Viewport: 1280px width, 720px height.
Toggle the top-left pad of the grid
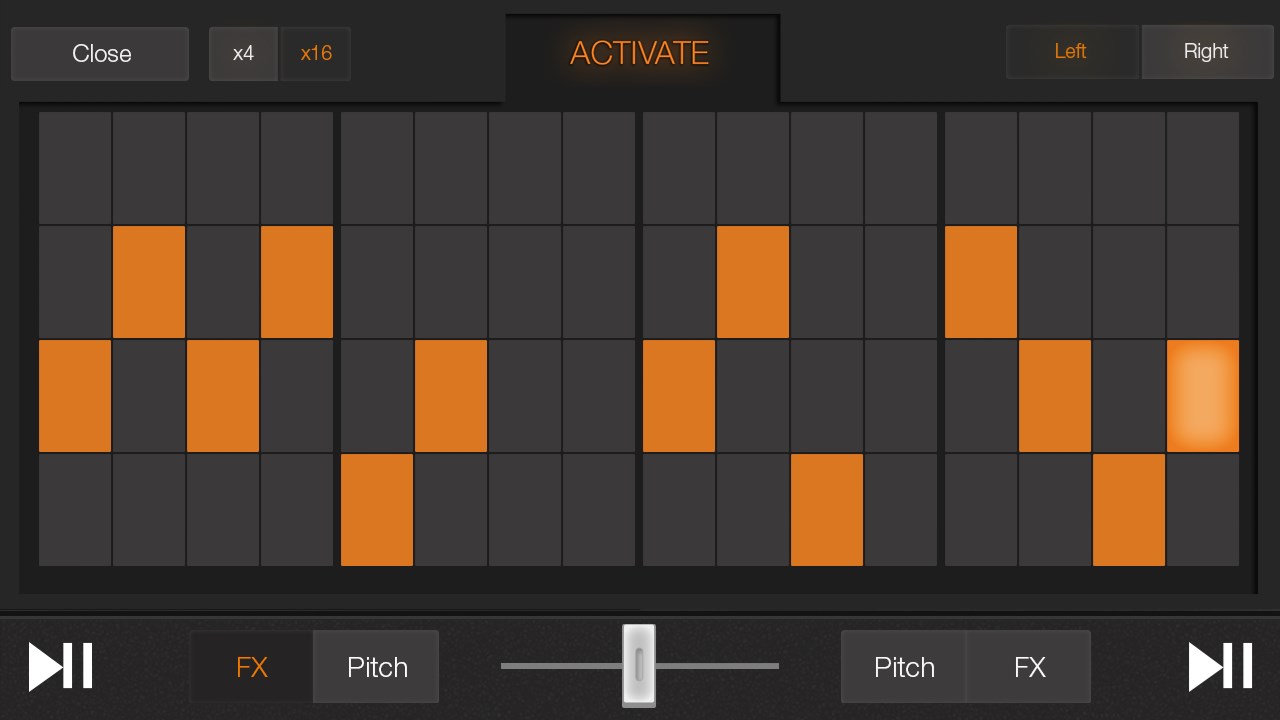tap(75, 168)
